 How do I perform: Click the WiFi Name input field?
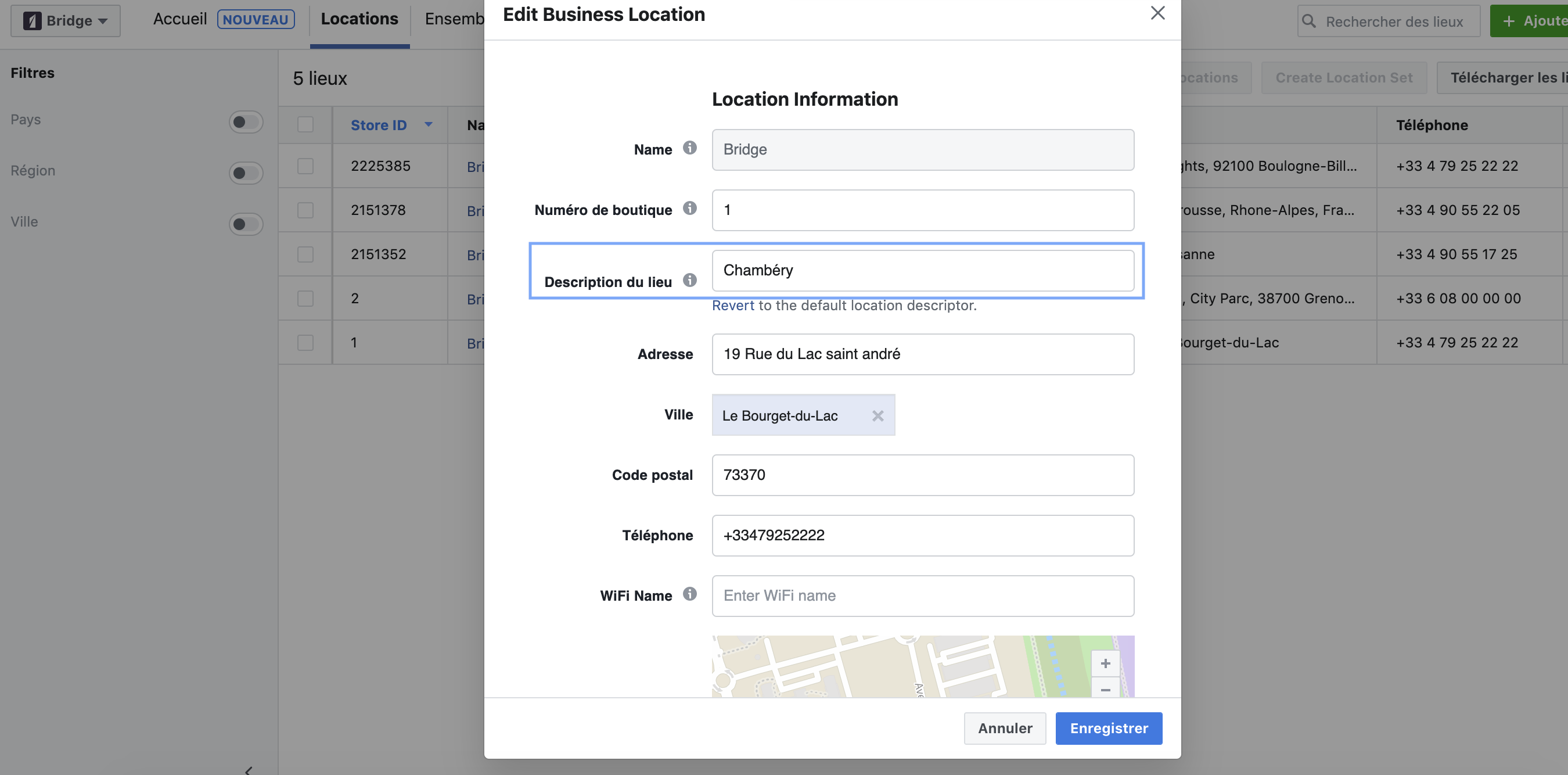pos(923,595)
